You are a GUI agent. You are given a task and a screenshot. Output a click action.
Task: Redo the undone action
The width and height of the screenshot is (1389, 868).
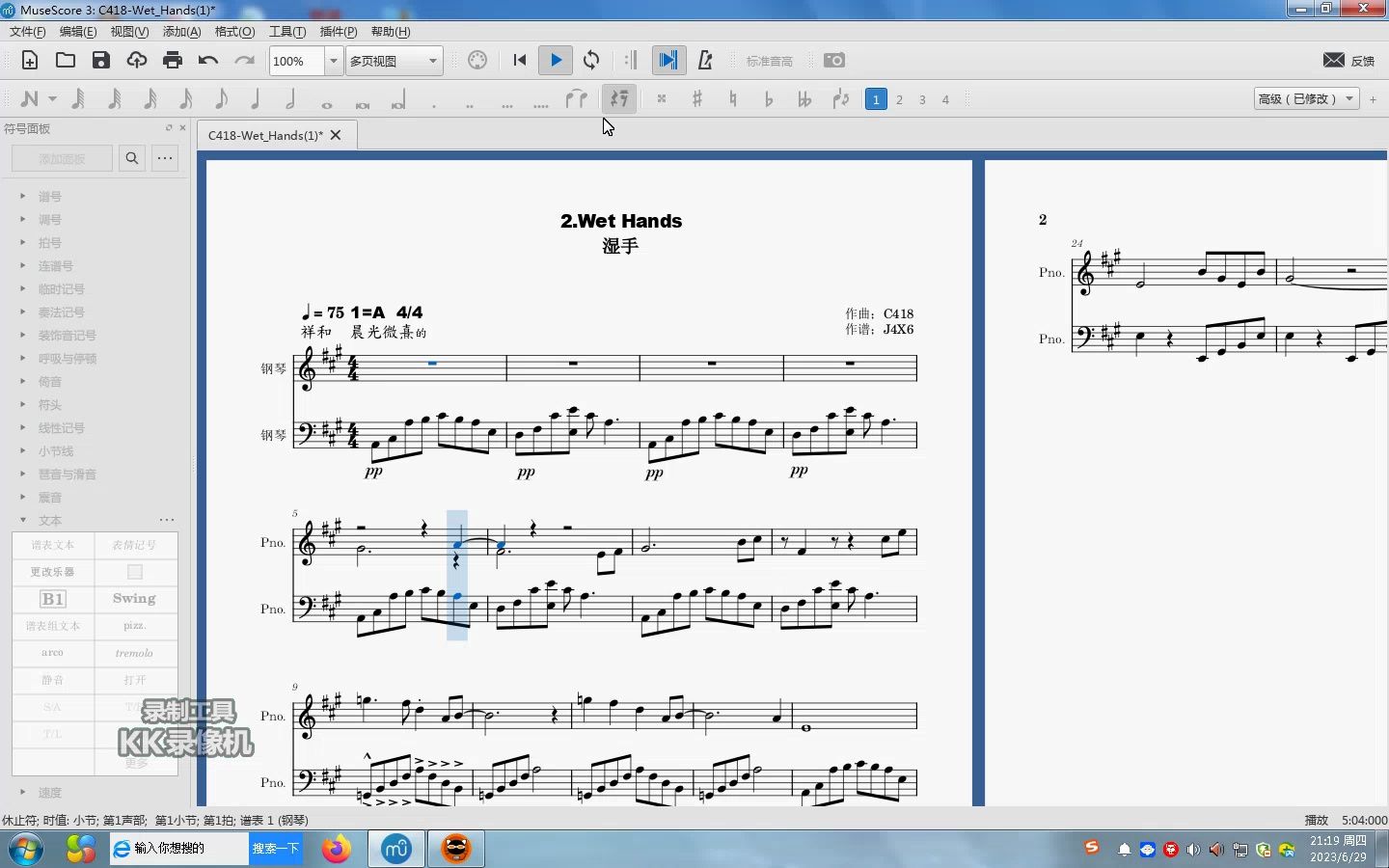pos(244,61)
